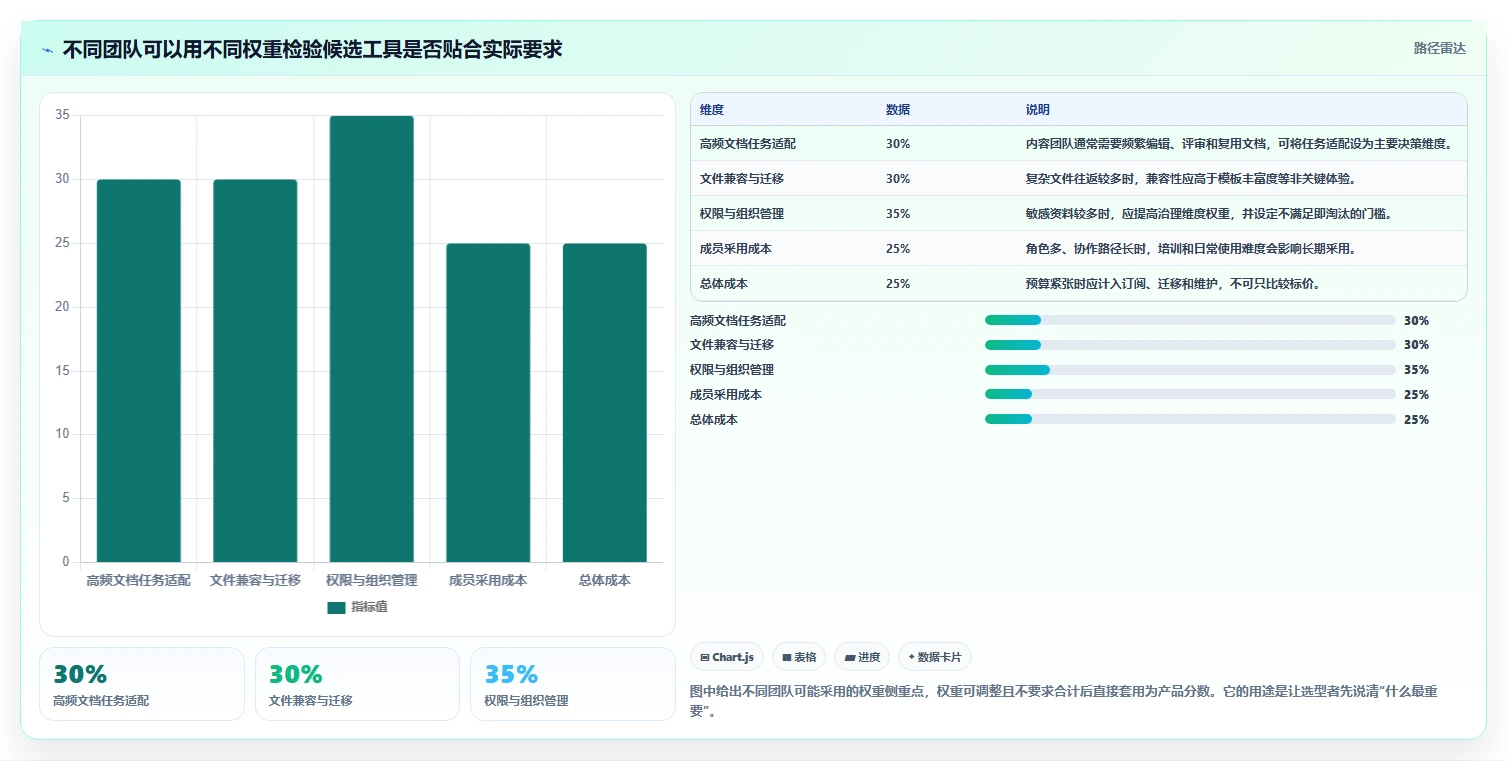Click the 35% 权限与组织管理 data card
1507x761 pixels.
[x=573, y=684]
